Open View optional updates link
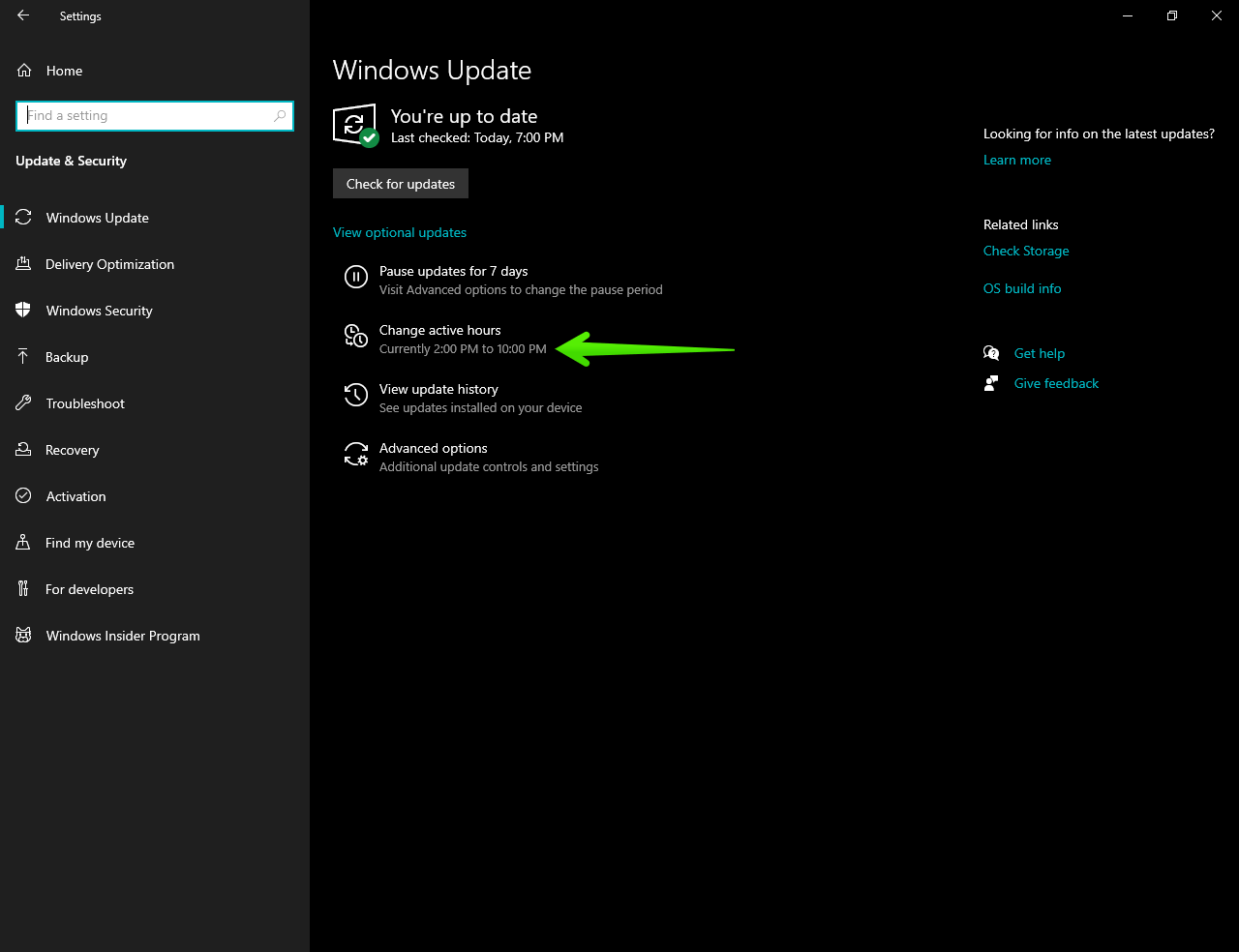 point(400,232)
